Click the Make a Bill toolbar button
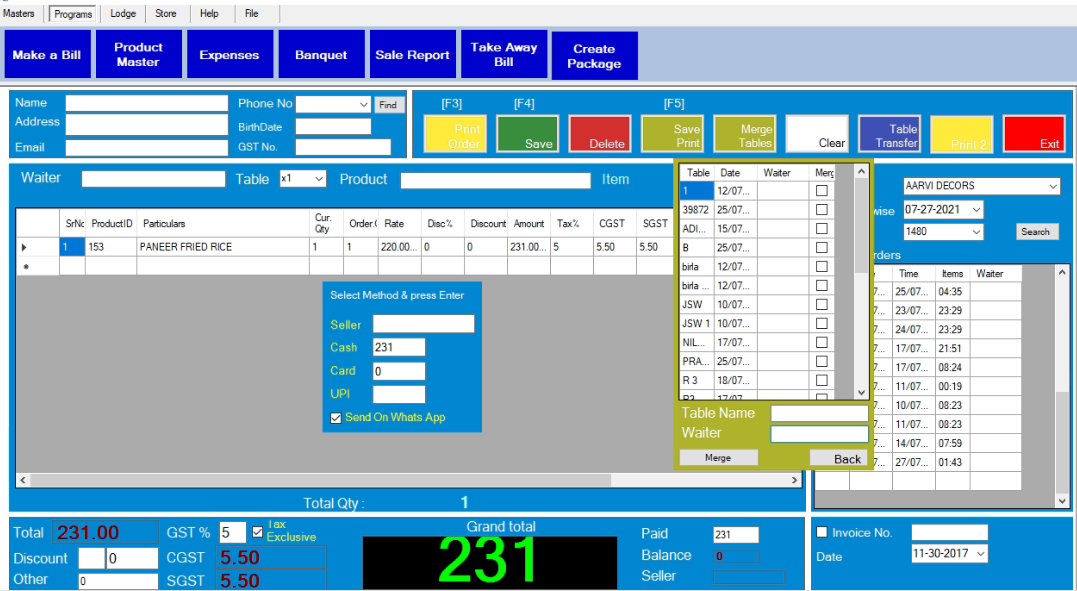This screenshot has width=1077, height=591. click(47, 55)
